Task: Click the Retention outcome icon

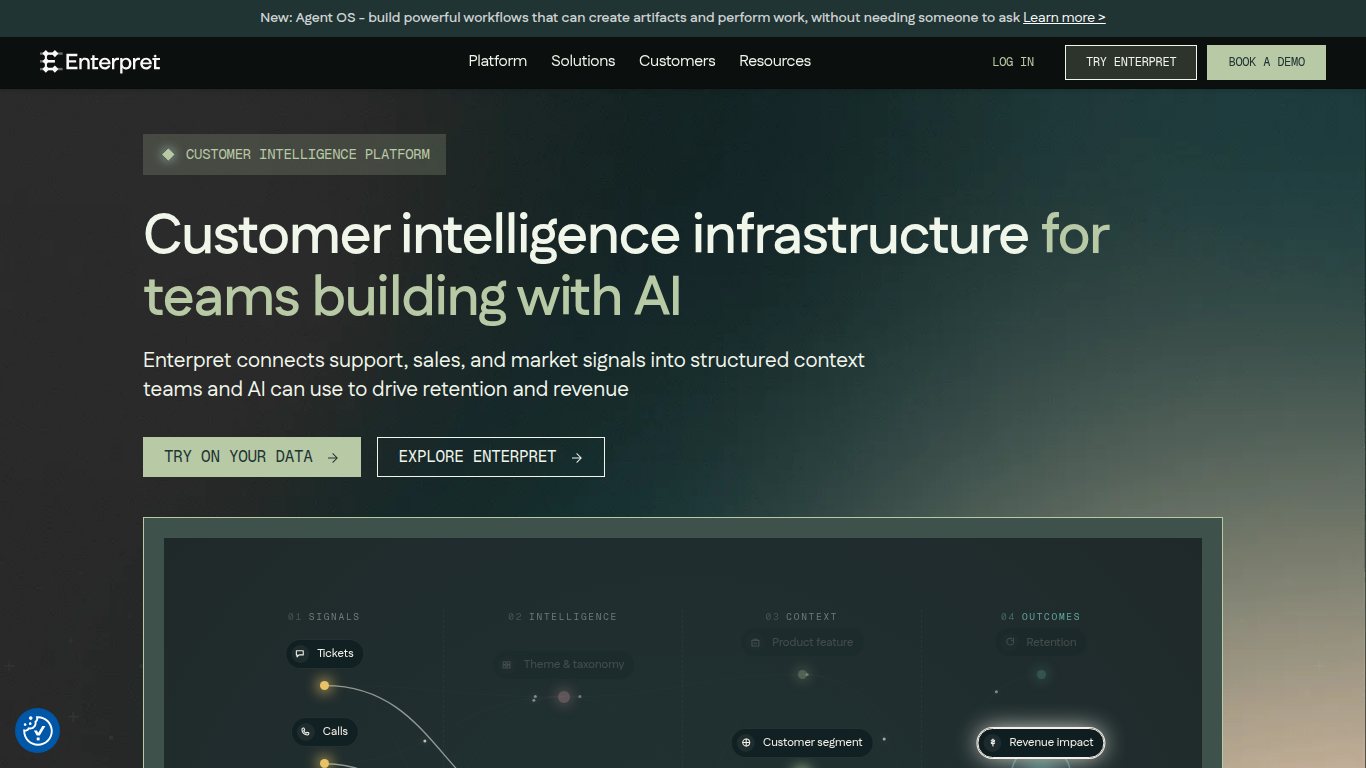Action: click(1010, 642)
